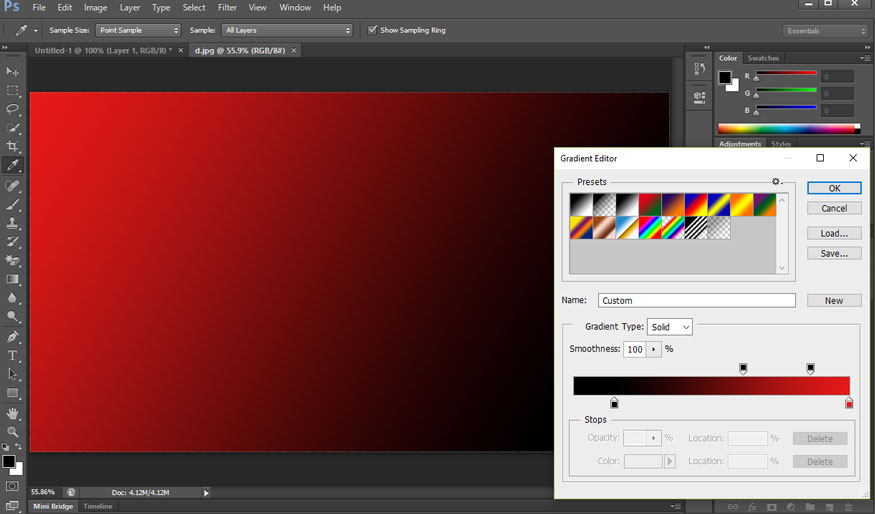This screenshot has width=875, height=514.
Task: Select the rightmost opacity stop above gradient
Action: point(810,368)
